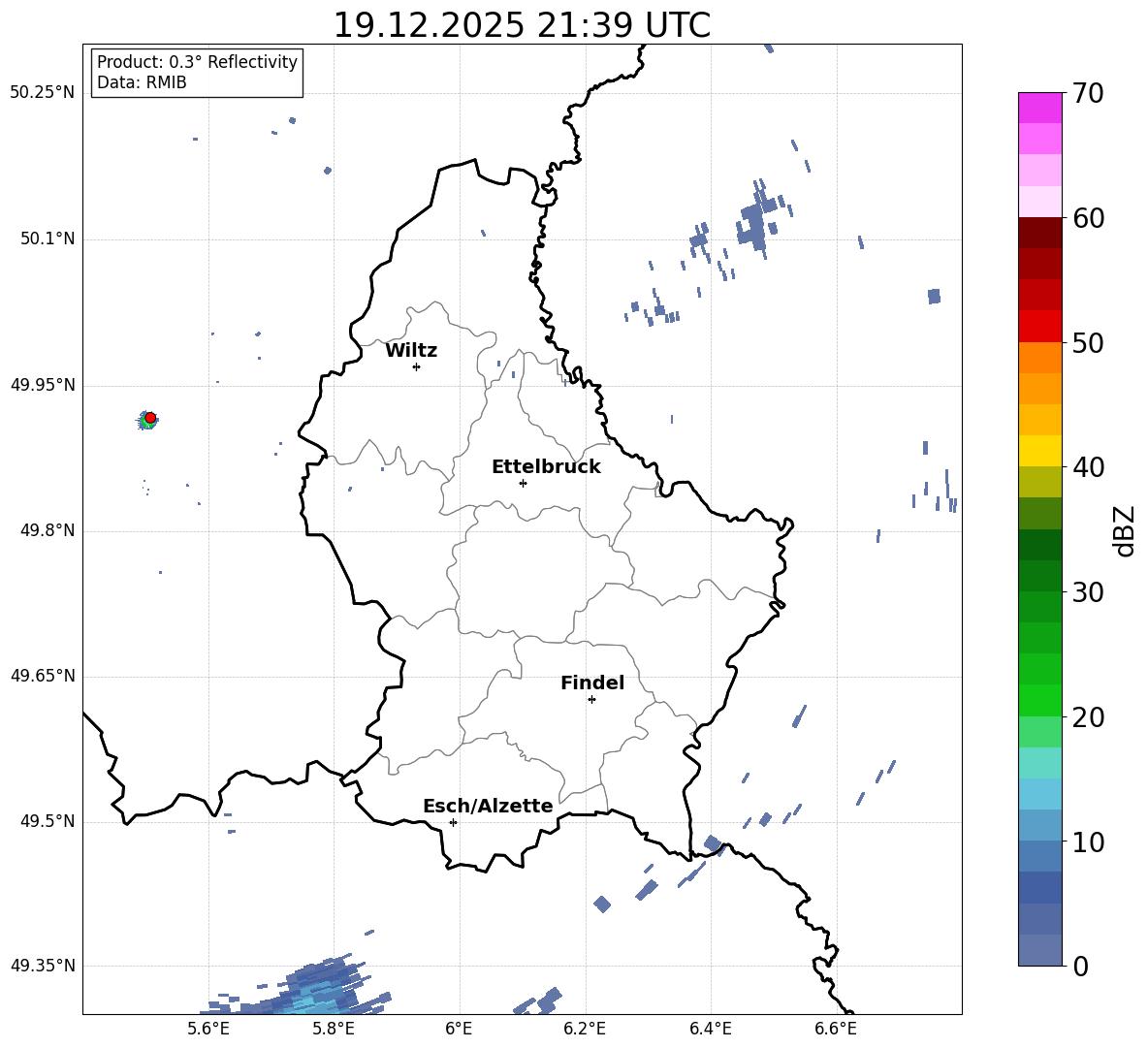
Task: Click the bright red colorbar segment just above 50 dBZ
Action: [x=1039, y=327]
